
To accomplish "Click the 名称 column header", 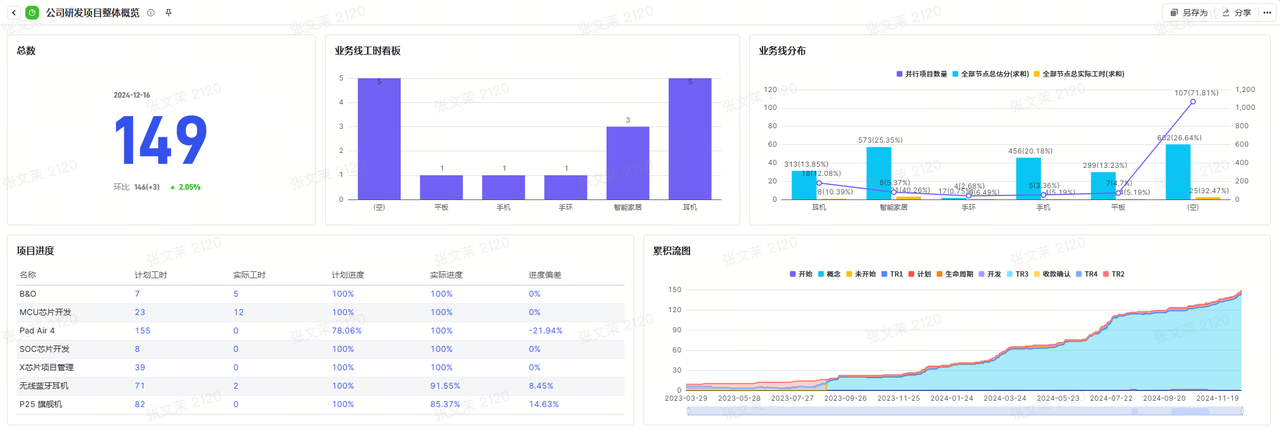I will tap(28, 274).
